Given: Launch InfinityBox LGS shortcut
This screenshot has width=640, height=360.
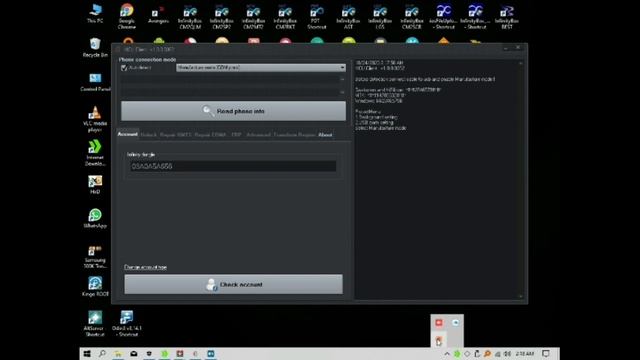Looking at the screenshot, I should point(380,17).
